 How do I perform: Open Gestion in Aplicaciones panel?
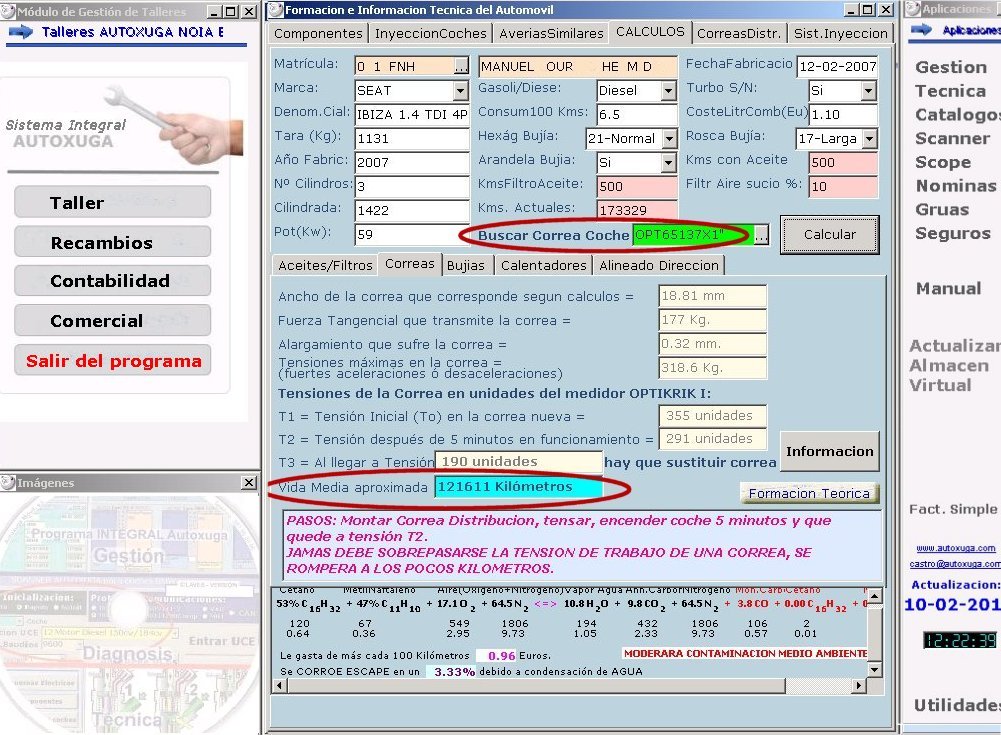tap(951, 67)
